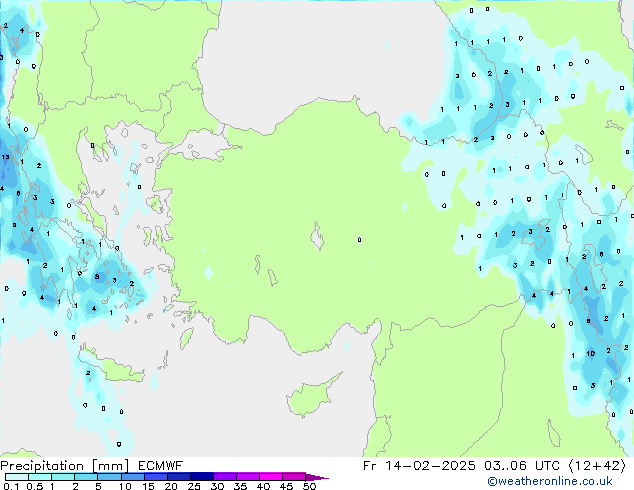
Task: Click the 30–35 mm purple legend swatch
Action: (x=224, y=477)
